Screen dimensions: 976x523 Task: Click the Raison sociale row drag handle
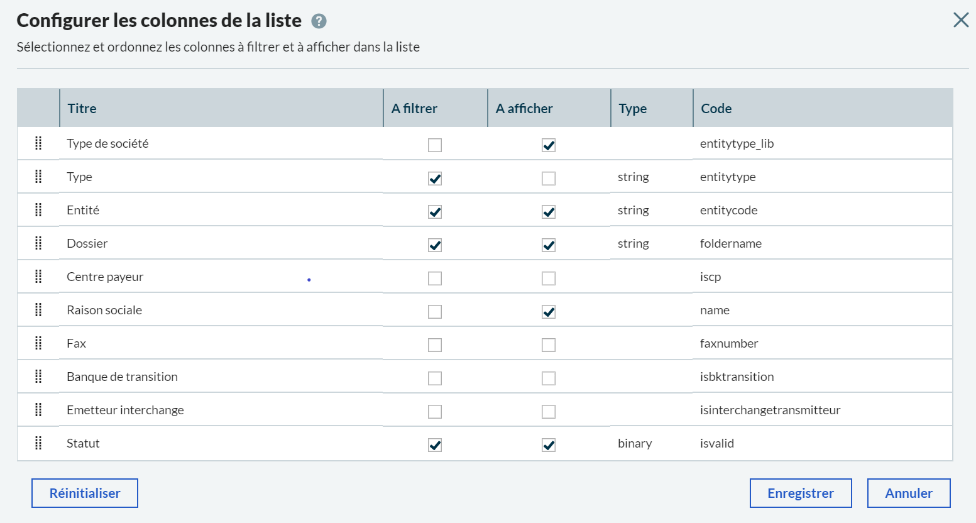38,310
